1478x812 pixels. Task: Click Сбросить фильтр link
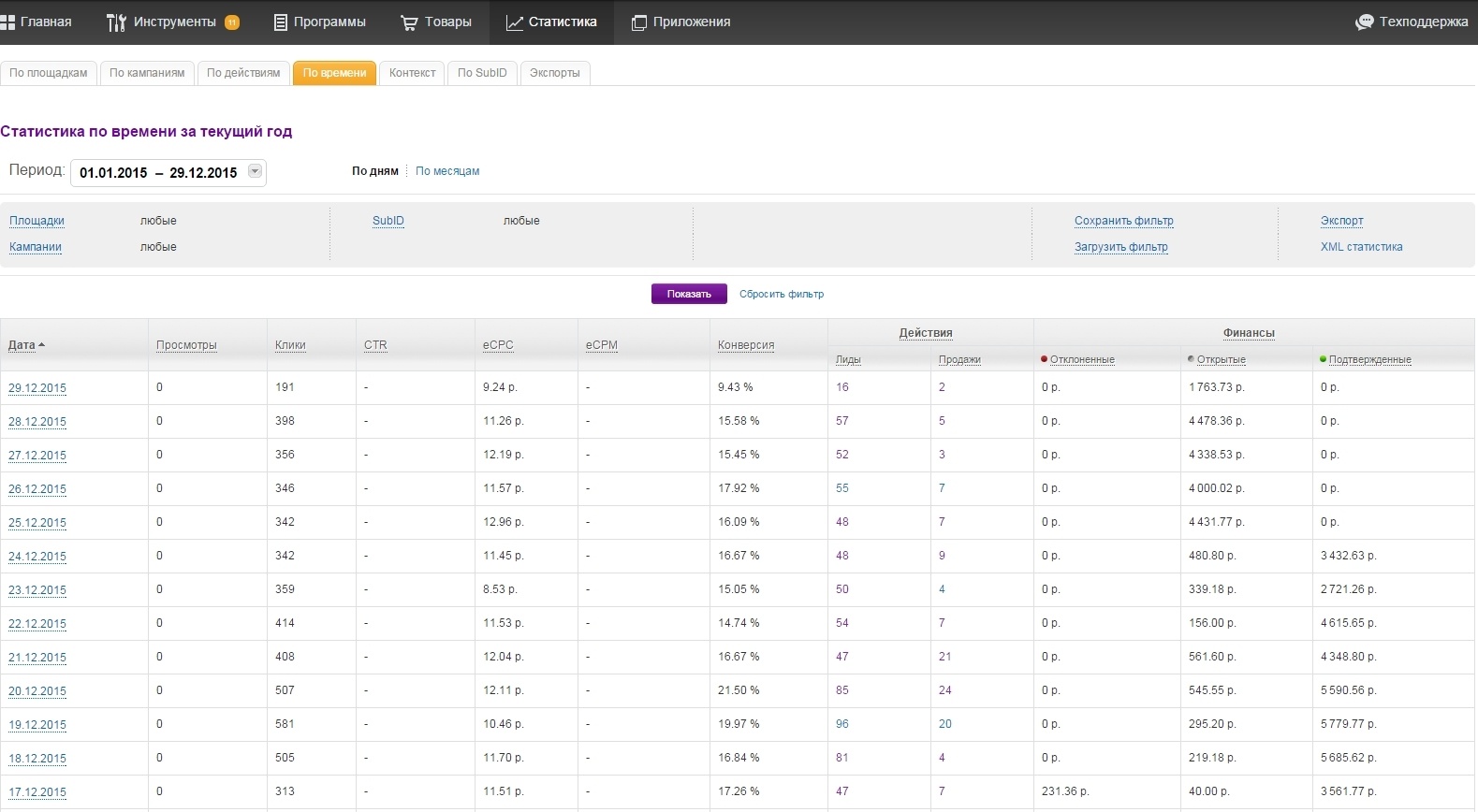pyautogui.click(x=782, y=294)
